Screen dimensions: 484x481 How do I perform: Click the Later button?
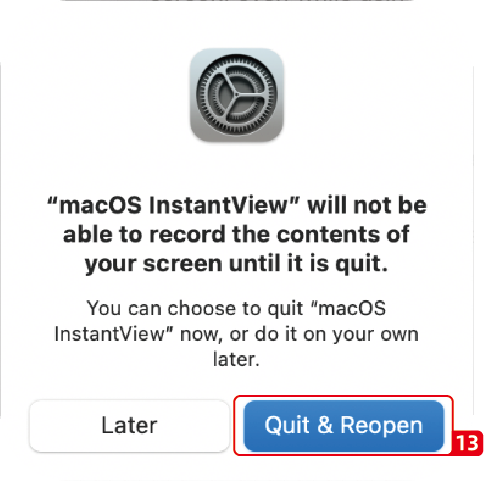coord(129,426)
